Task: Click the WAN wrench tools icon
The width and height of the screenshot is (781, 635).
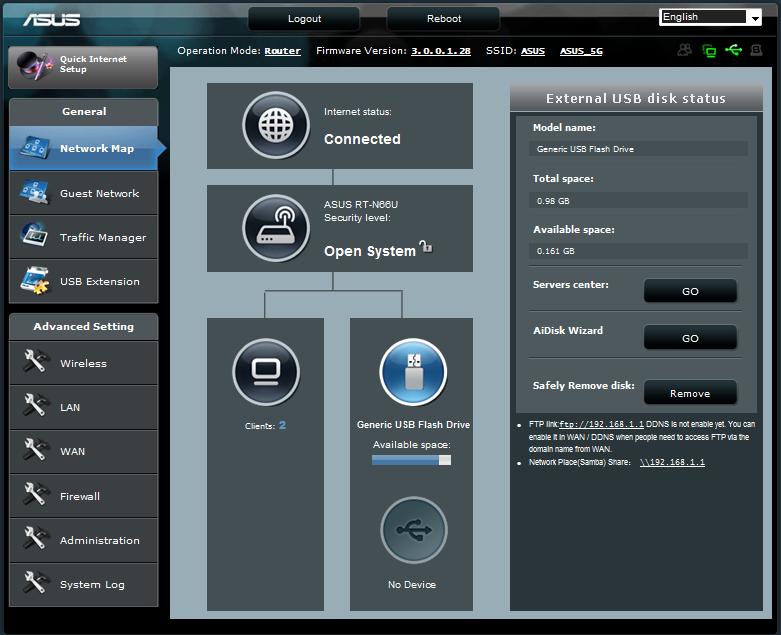Action: tap(35, 449)
